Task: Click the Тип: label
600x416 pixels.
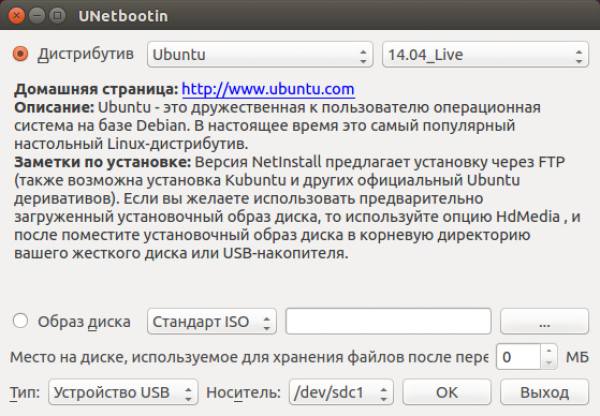Action: click(25, 392)
